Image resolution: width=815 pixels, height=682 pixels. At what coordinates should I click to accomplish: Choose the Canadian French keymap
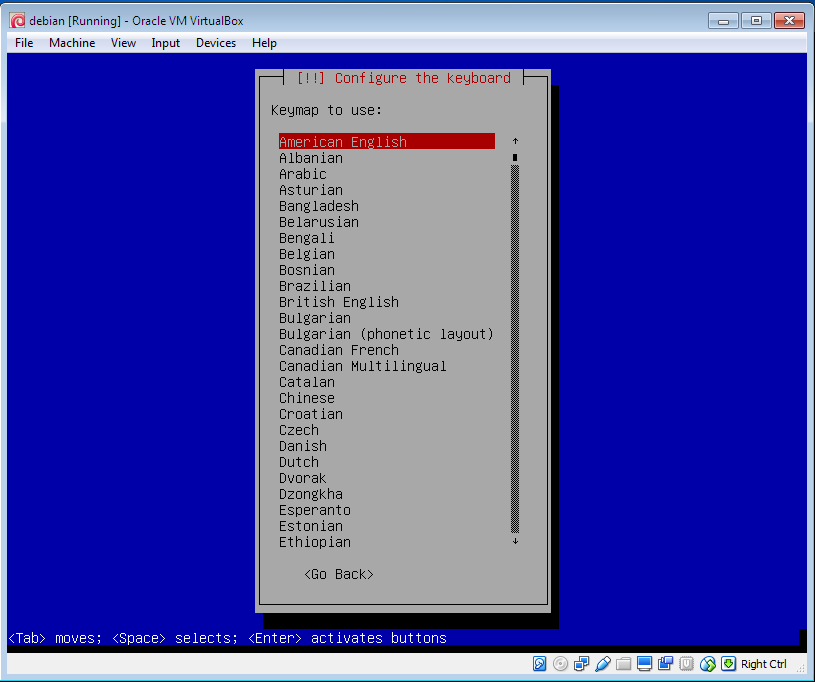click(x=339, y=350)
